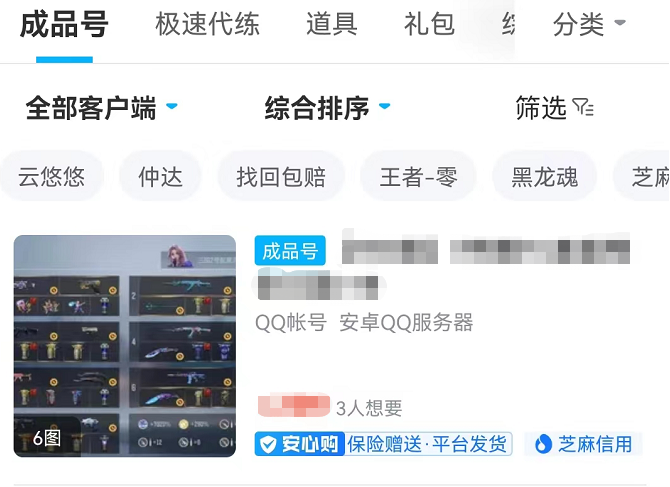
Task: Tap the 安心购 shield badge
Action: tap(300, 444)
